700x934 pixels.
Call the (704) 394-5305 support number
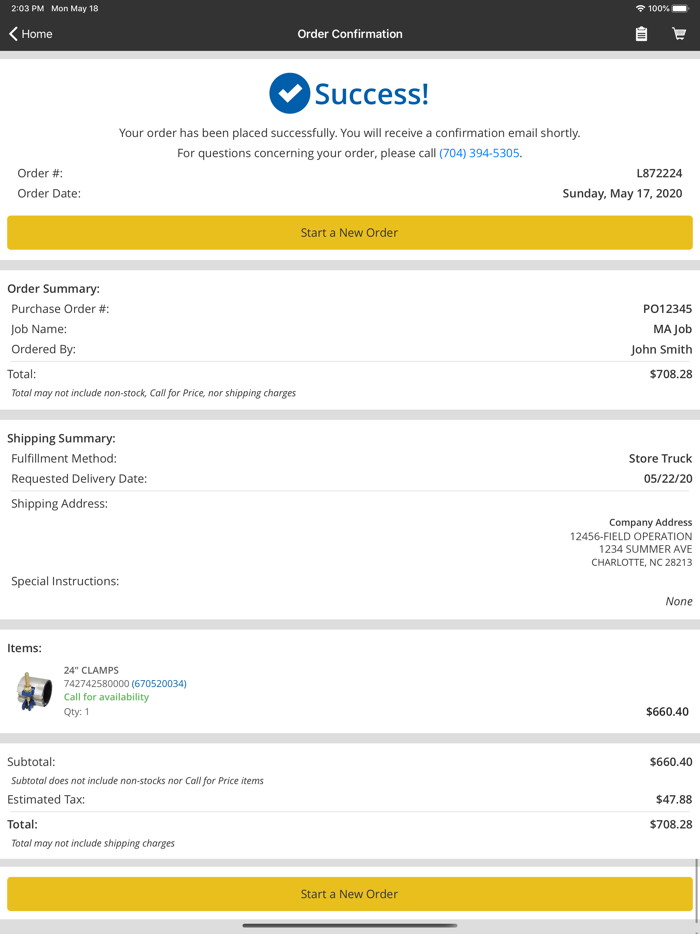tap(479, 152)
